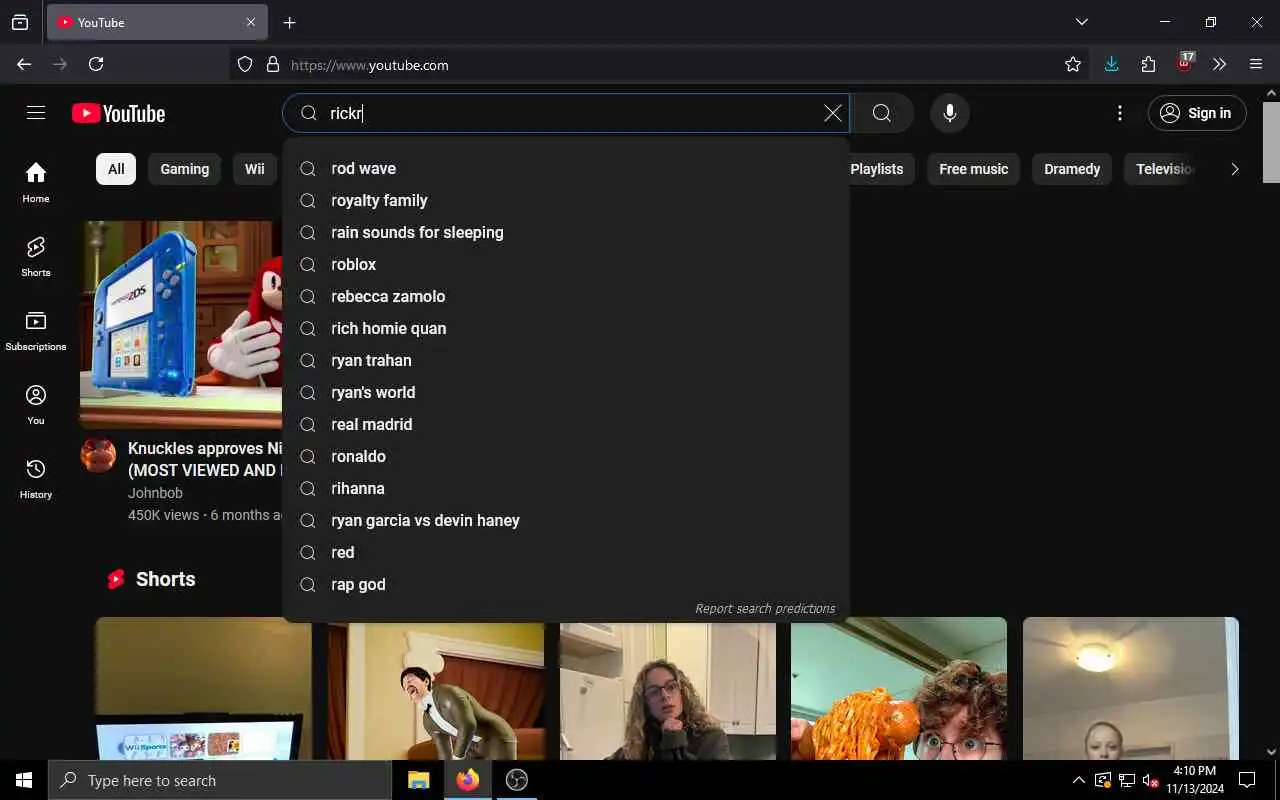Open the Knuckles Nintendo 2DS video thumbnail
The width and height of the screenshot is (1280, 800).
(x=181, y=325)
